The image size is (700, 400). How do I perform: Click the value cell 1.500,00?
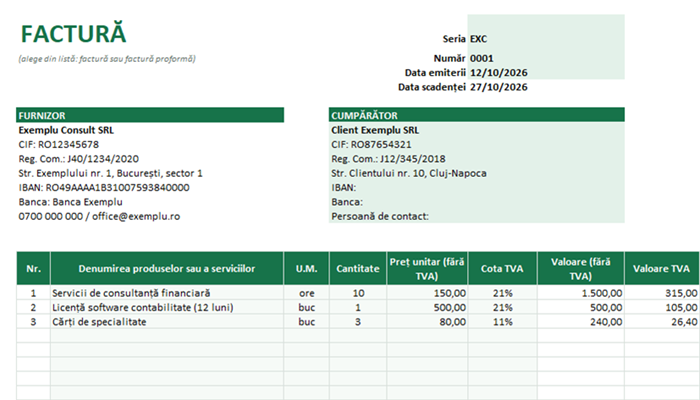click(581, 293)
